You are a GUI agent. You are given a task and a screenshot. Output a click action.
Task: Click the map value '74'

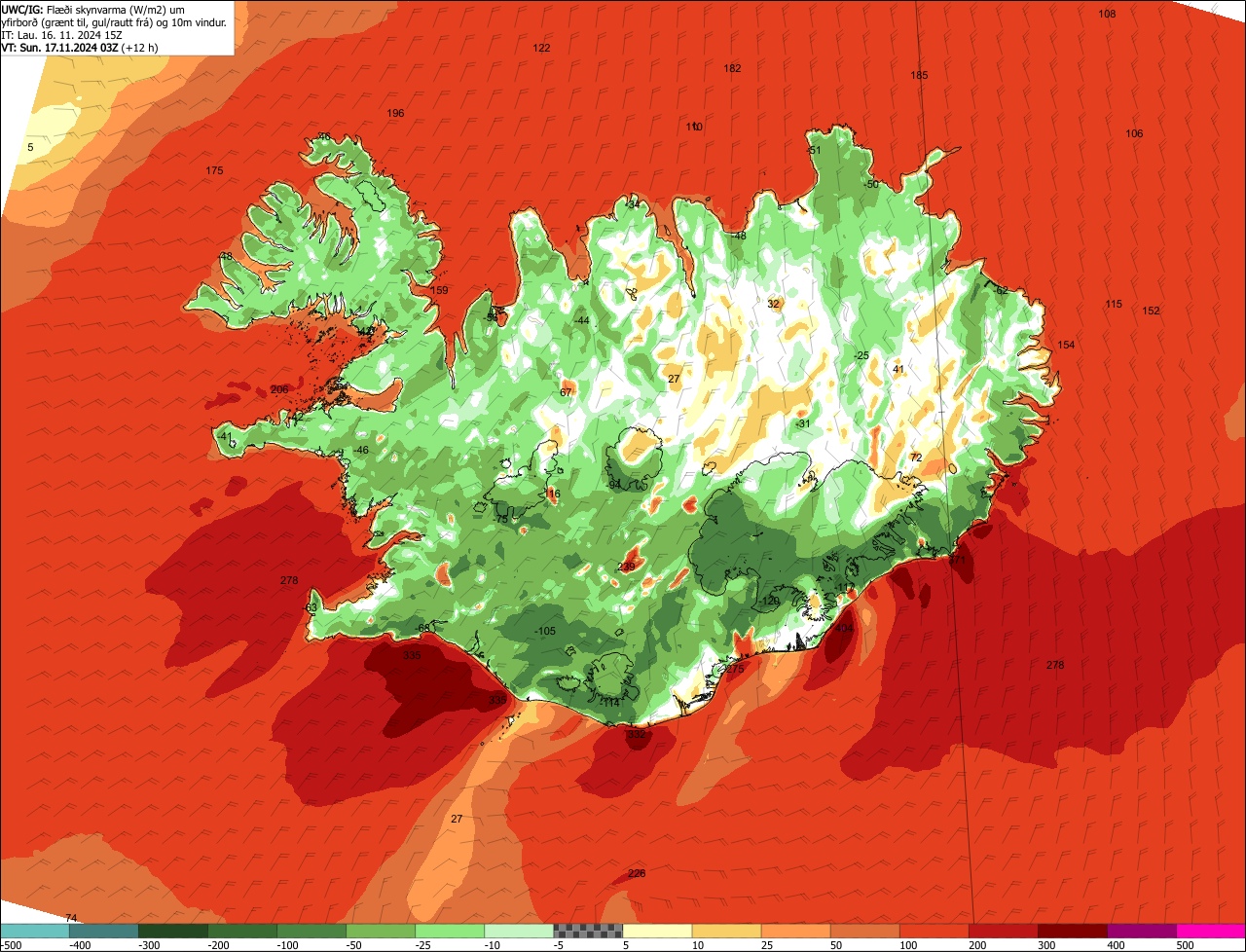(x=70, y=918)
